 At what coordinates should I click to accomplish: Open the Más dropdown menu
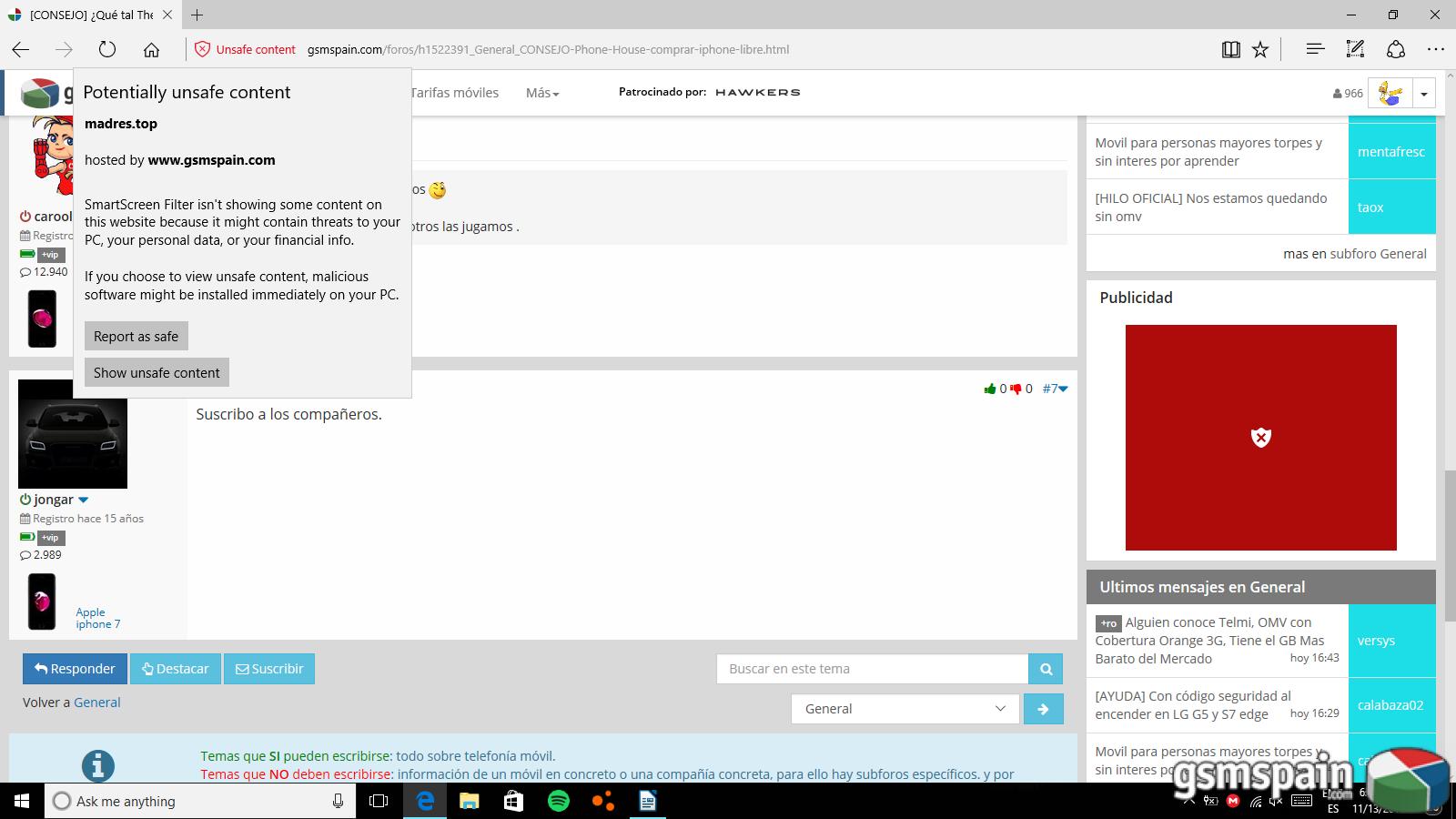542,93
